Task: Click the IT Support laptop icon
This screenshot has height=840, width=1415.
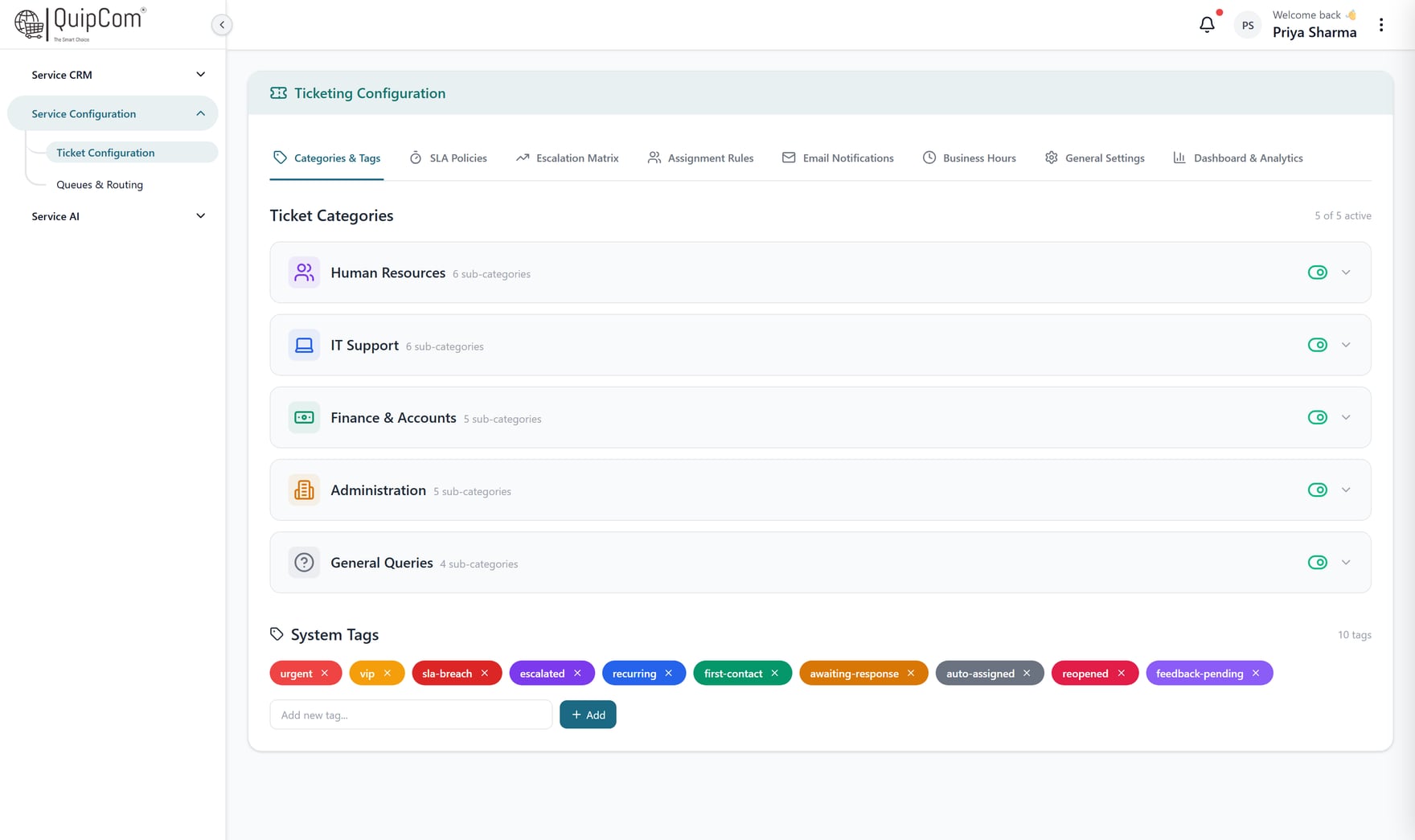Action: pyautogui.click(x=304, y=345)
